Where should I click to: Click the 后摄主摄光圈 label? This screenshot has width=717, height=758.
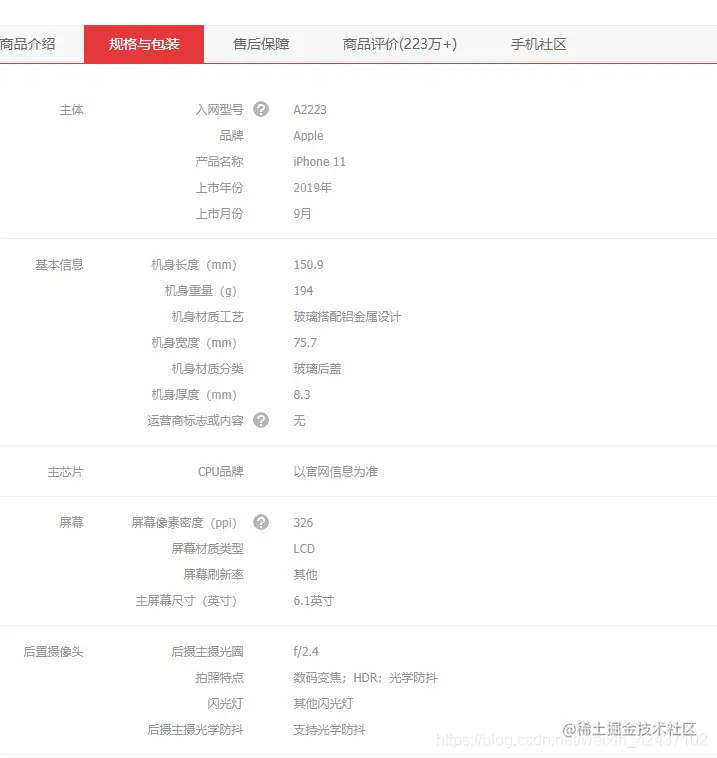coord(207,652)
